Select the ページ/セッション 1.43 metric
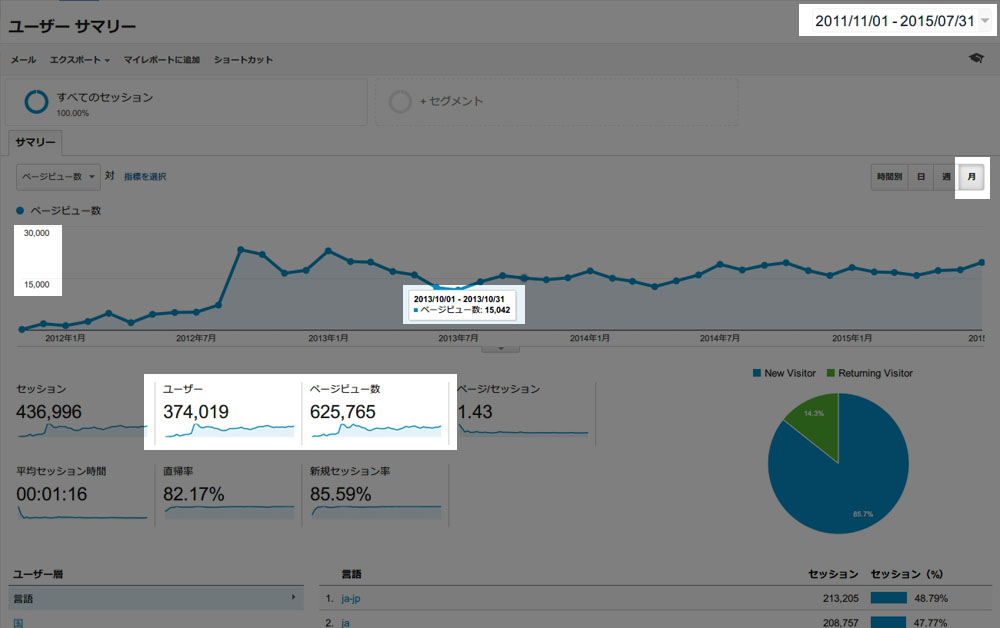Image resolution: width=1000 pixels, height=628 pixels. 522,413
